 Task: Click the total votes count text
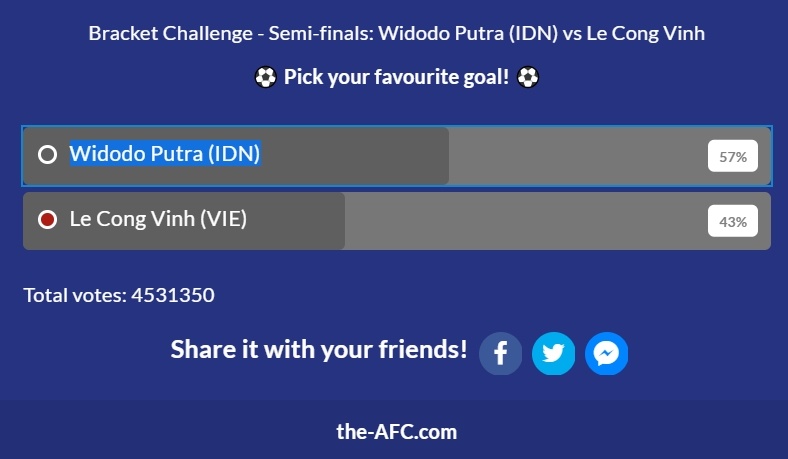[x=119, y=295]
